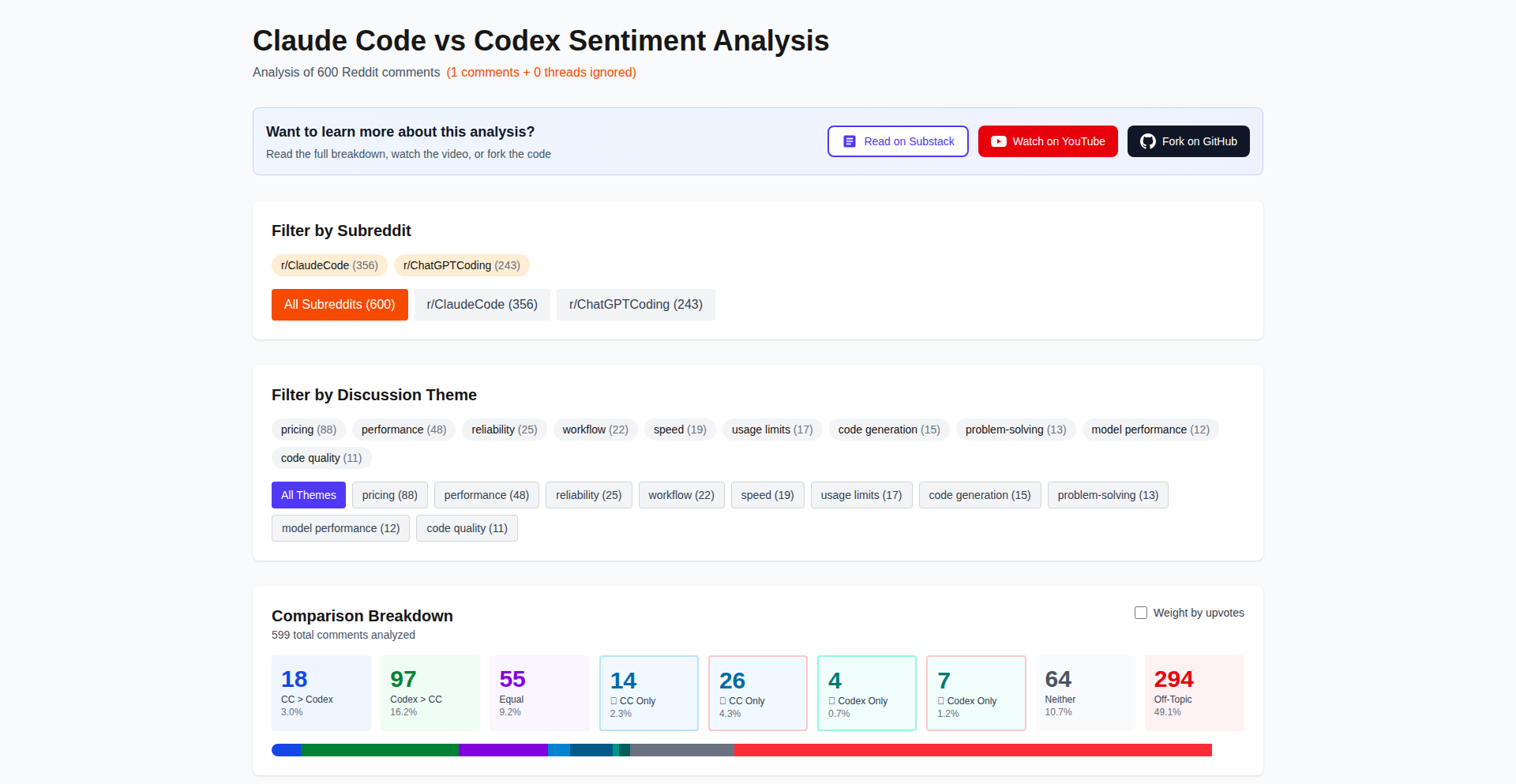The image size is (1516, 784).
Task: Toggle the reliability (25) theme button
Action: (x=588, y=495)
